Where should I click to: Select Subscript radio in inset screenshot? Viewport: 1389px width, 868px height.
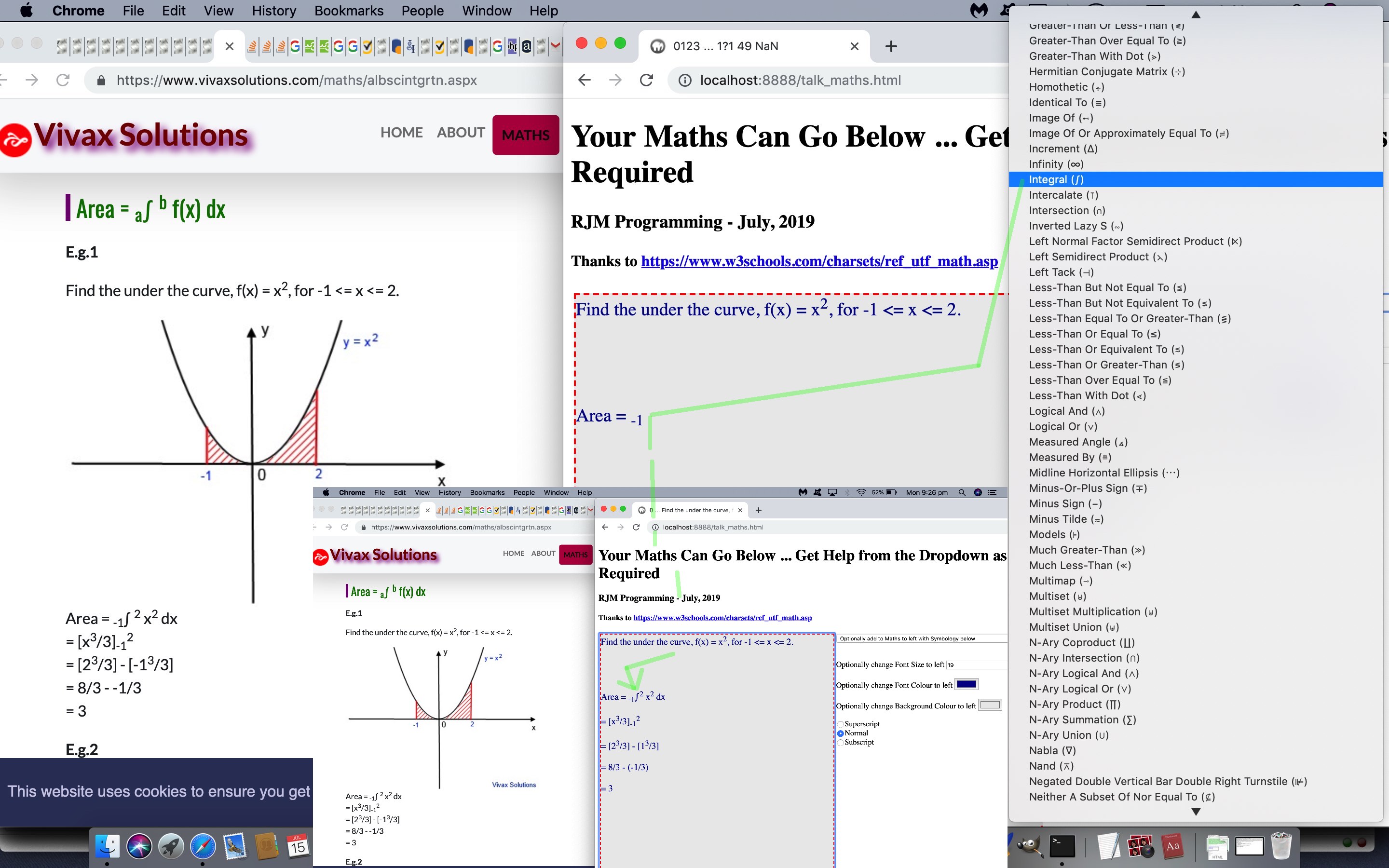click(840, 742)
